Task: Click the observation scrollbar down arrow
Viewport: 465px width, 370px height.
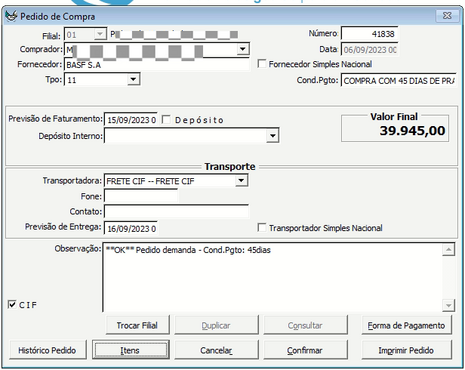Action: (448, 305)
